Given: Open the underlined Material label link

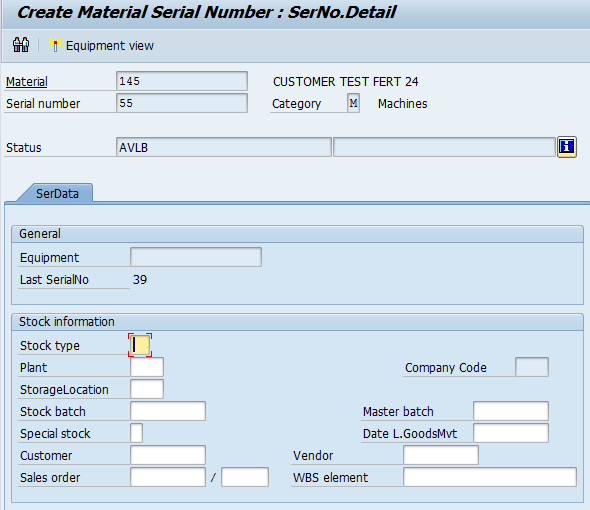Looking at the screenshot, I should click(27, 81).
